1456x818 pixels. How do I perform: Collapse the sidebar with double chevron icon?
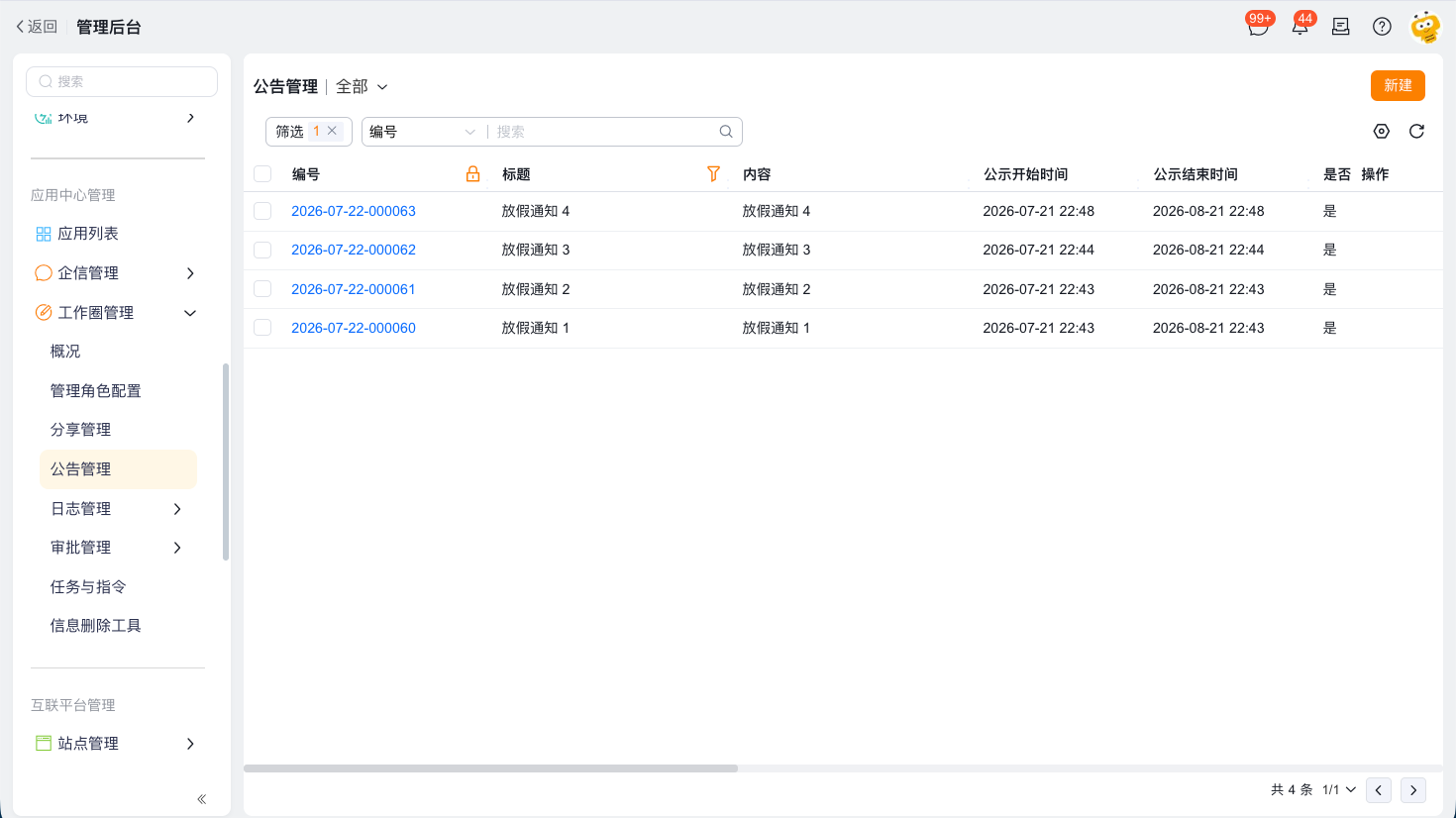(201, 799)
